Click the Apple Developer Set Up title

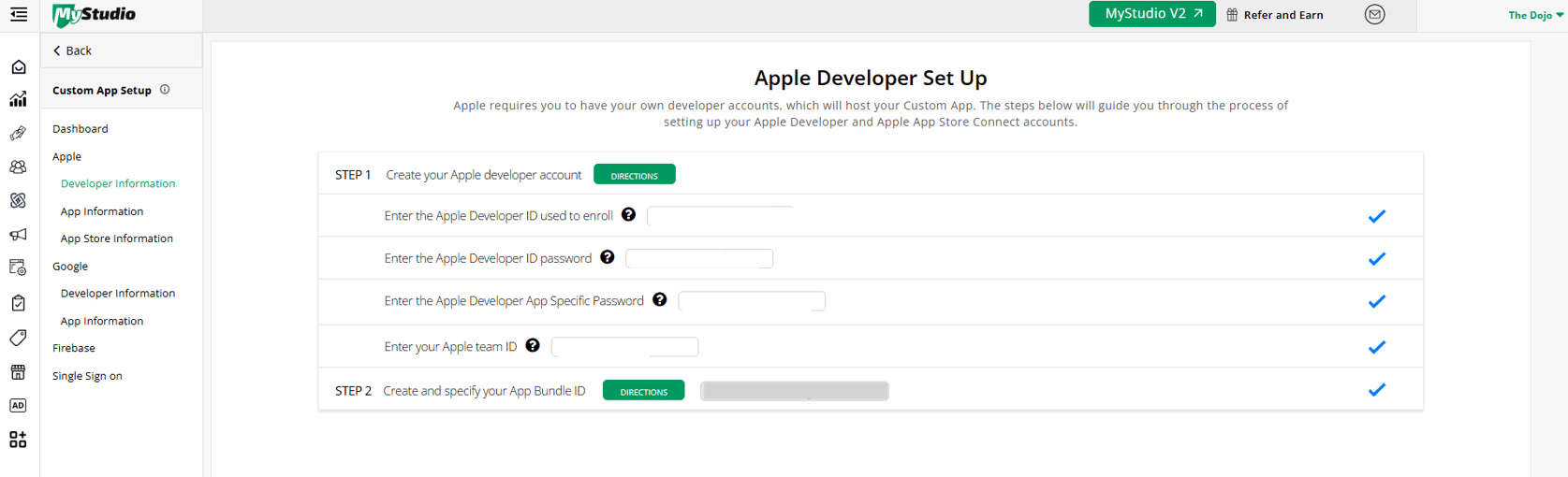(871, 78)
